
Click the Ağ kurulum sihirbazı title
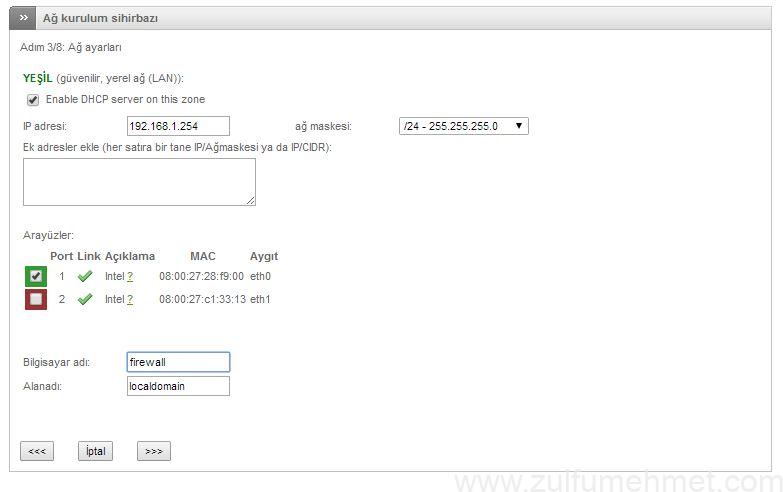pos(100,18)
